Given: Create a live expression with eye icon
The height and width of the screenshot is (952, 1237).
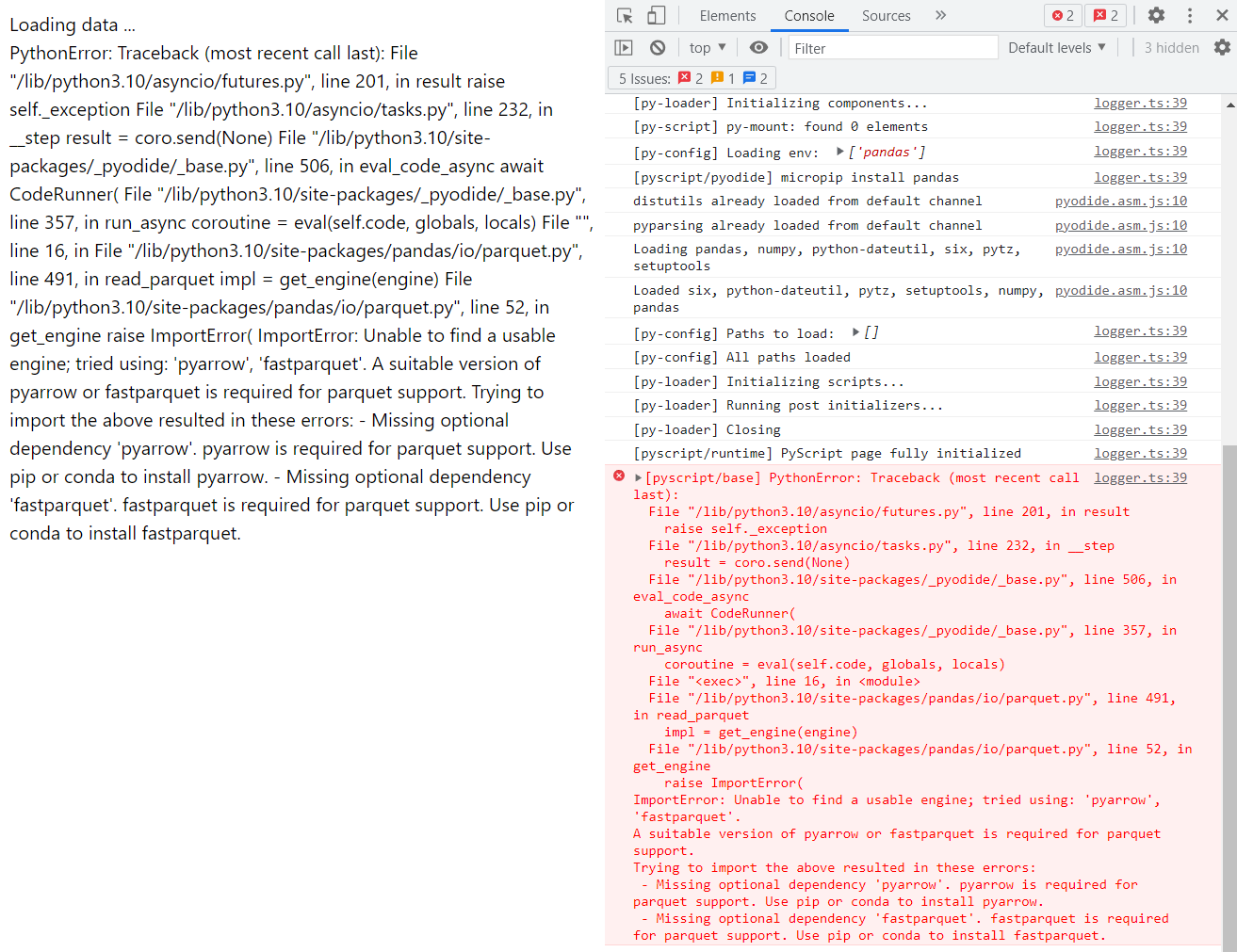Looking at the screenshot, I should (x=758, y=48).
